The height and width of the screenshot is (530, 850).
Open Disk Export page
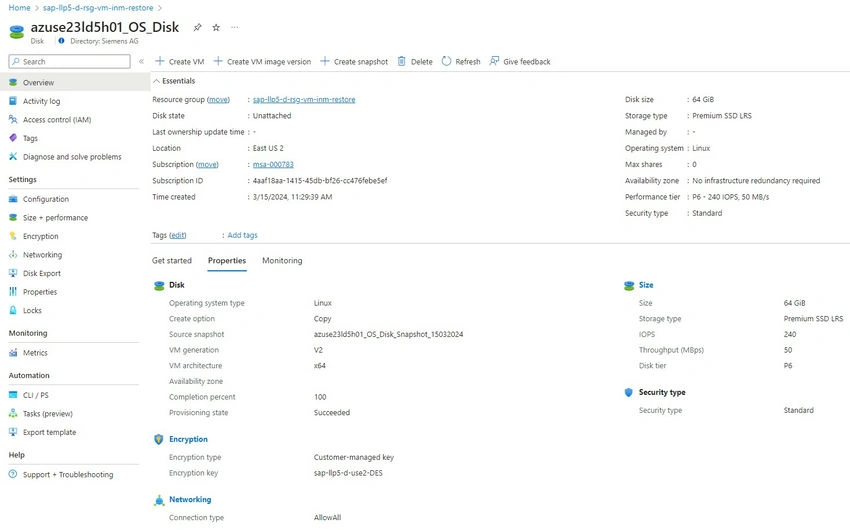[42, 273]
